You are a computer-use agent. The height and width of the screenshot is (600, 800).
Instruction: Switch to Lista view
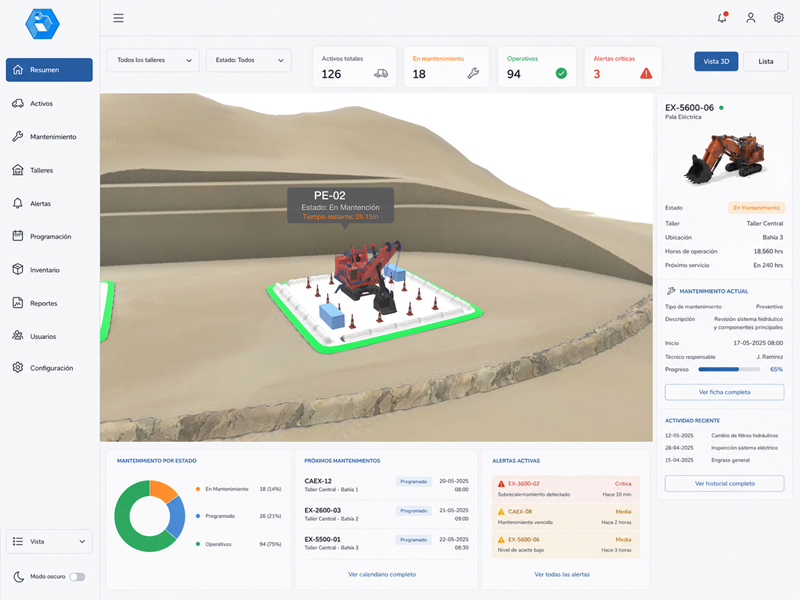[765, 61]
